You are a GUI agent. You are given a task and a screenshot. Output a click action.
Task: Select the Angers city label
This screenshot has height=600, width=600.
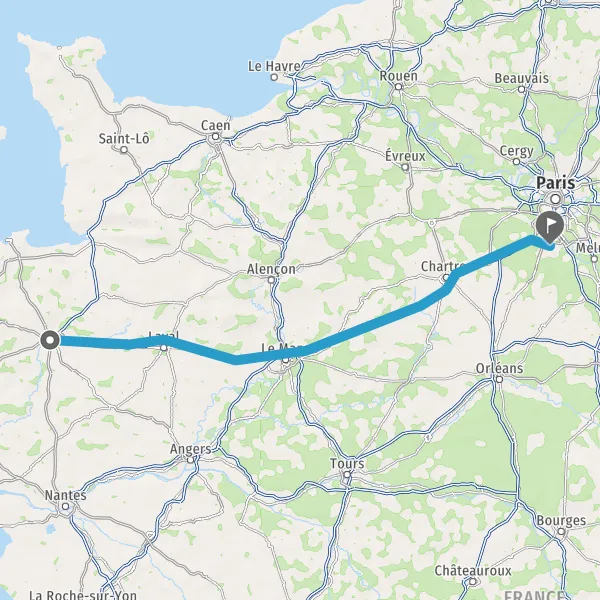(190, 449)
